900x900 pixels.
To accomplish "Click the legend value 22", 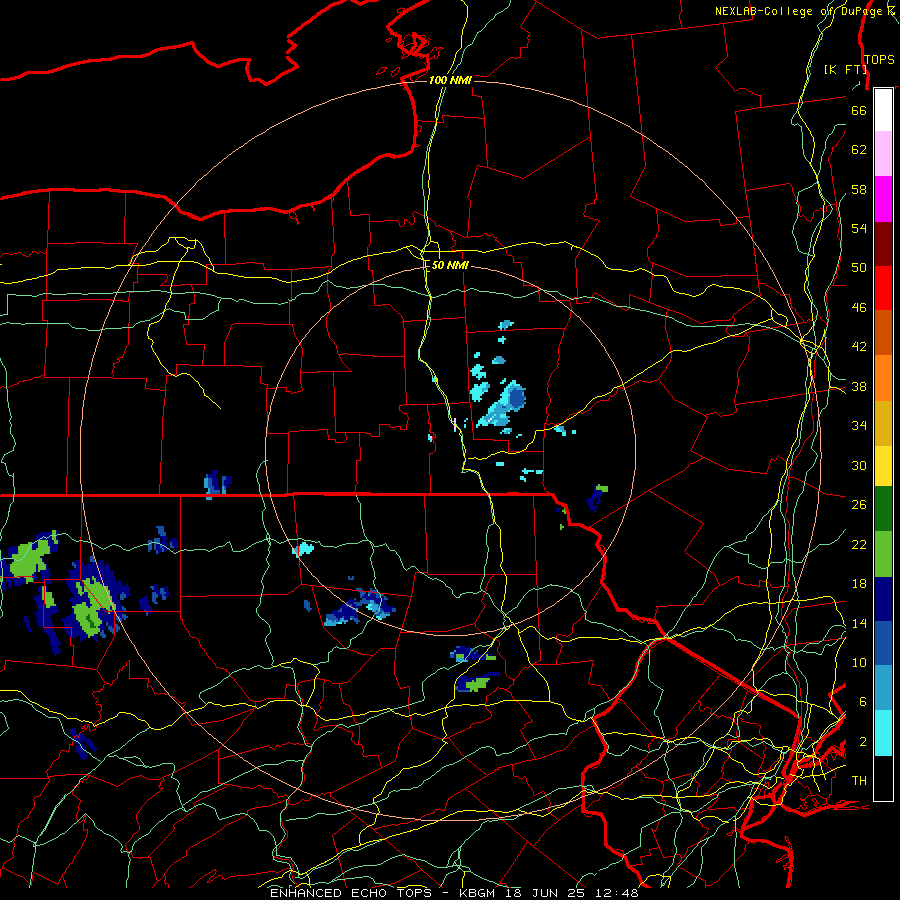I will 859,544.
